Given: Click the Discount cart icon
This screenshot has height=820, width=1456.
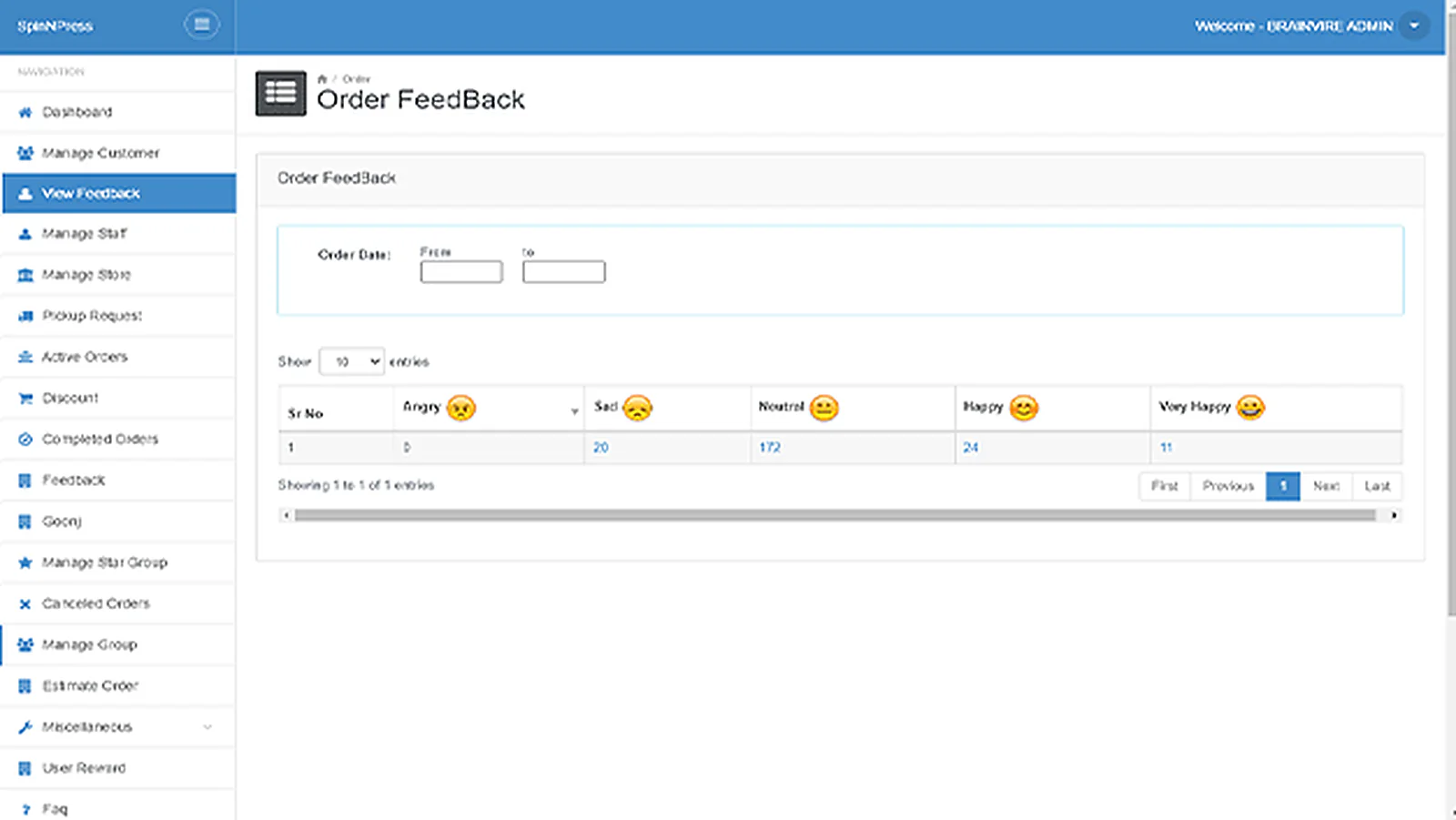Looking at the screenshot, I should 25,399.
